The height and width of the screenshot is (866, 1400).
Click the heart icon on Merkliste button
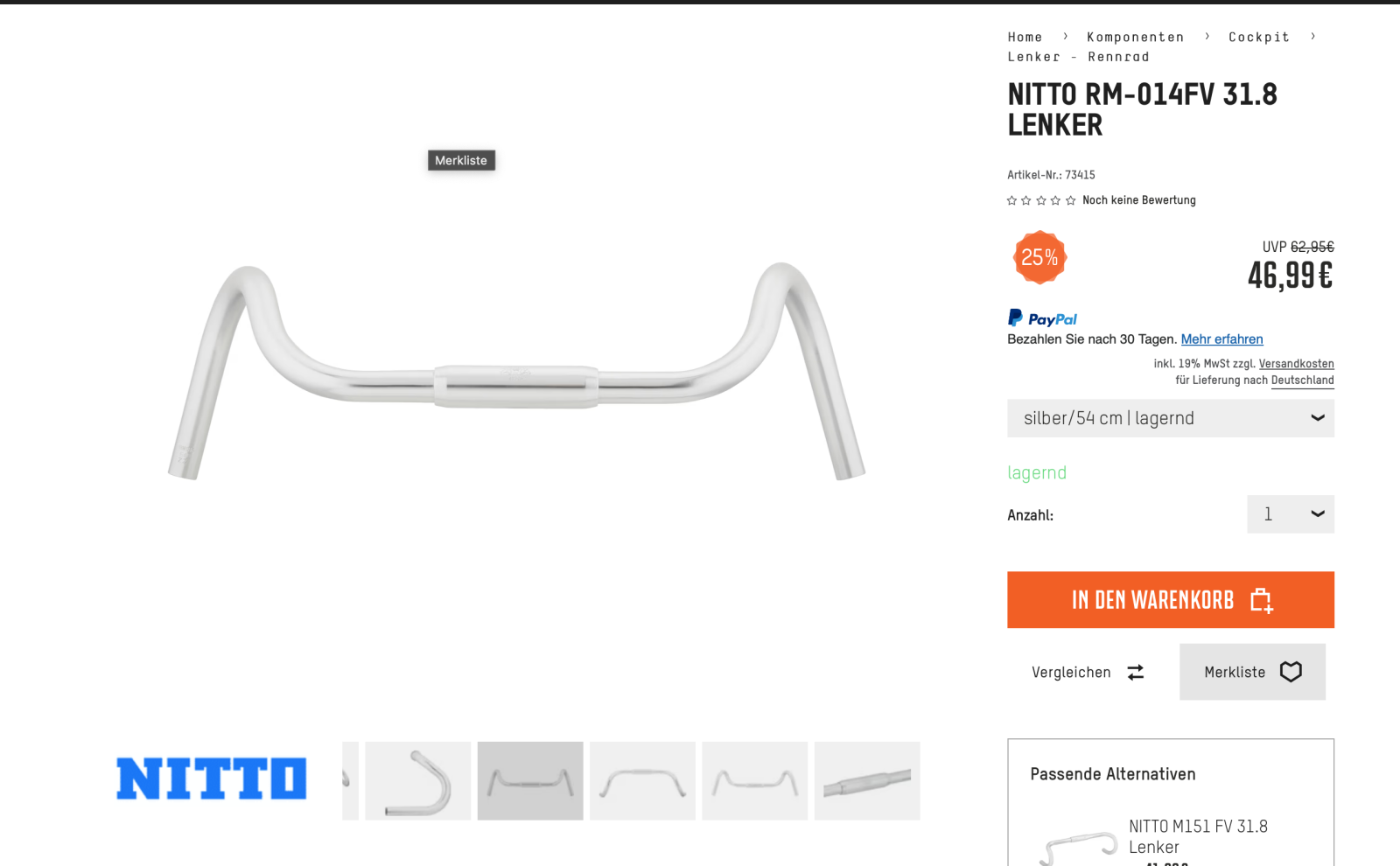pyautogui.click(x=1291, y=672)
